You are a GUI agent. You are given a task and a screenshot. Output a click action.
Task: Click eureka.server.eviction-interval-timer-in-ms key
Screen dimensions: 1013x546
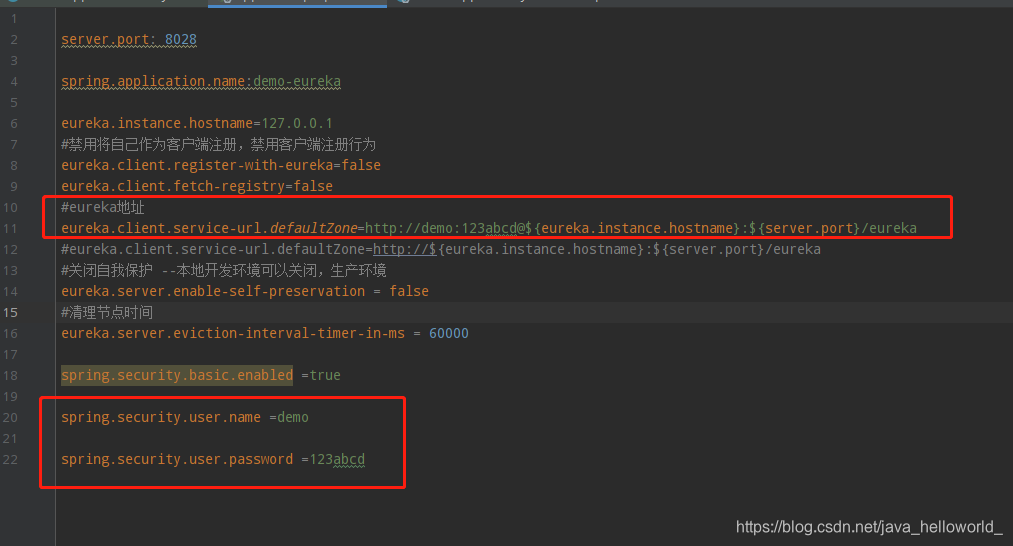[233, 333]
